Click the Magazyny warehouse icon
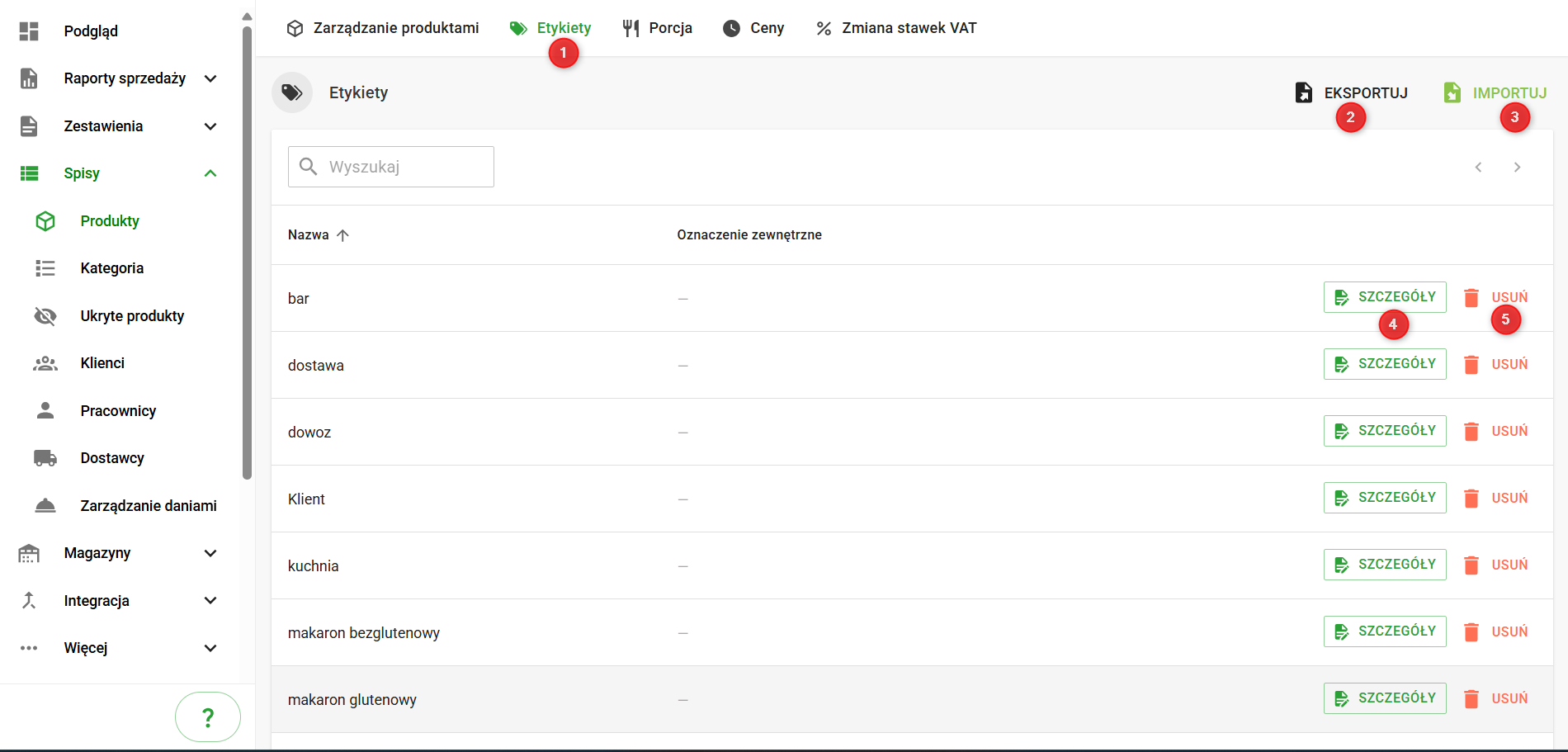This screenshot has height=752, width=1568. click(29, 553)
